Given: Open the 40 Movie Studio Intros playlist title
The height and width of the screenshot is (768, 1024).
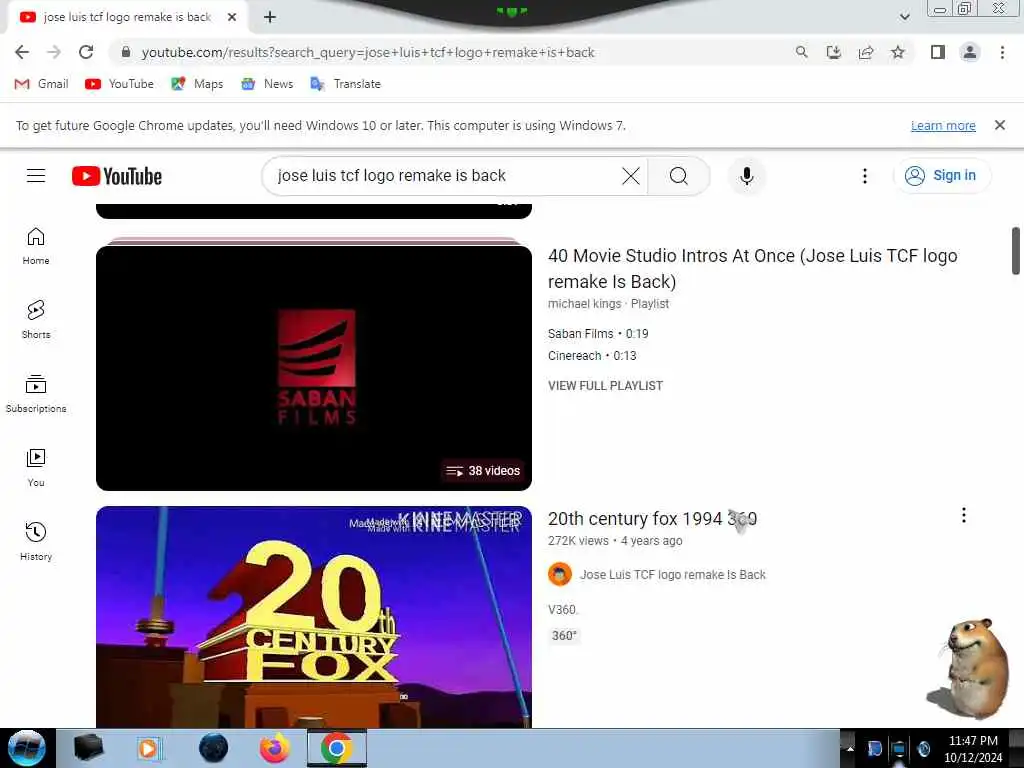Looking at the screenshot, I should coord(752,268).
